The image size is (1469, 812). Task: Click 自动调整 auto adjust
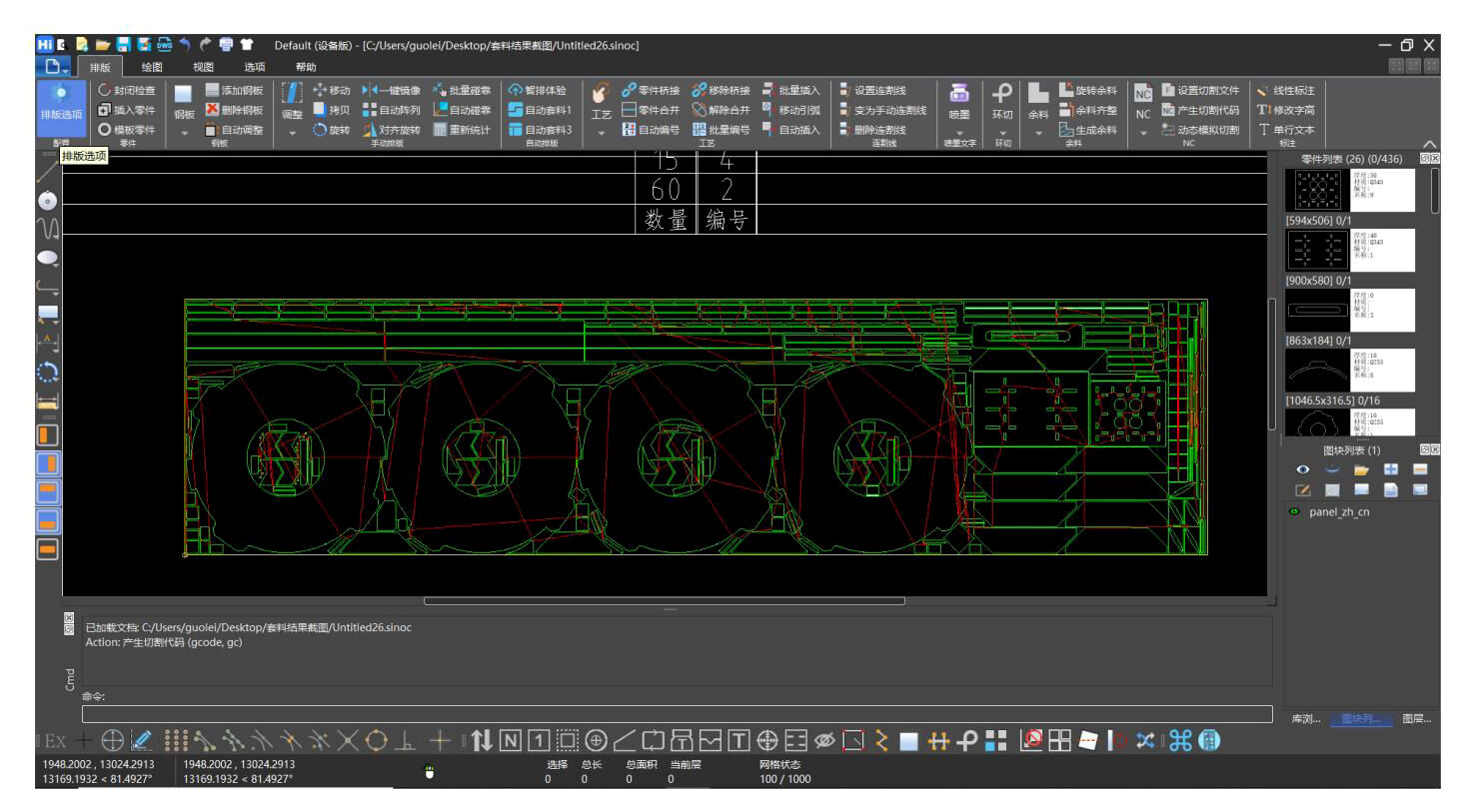tap(234, 130)
